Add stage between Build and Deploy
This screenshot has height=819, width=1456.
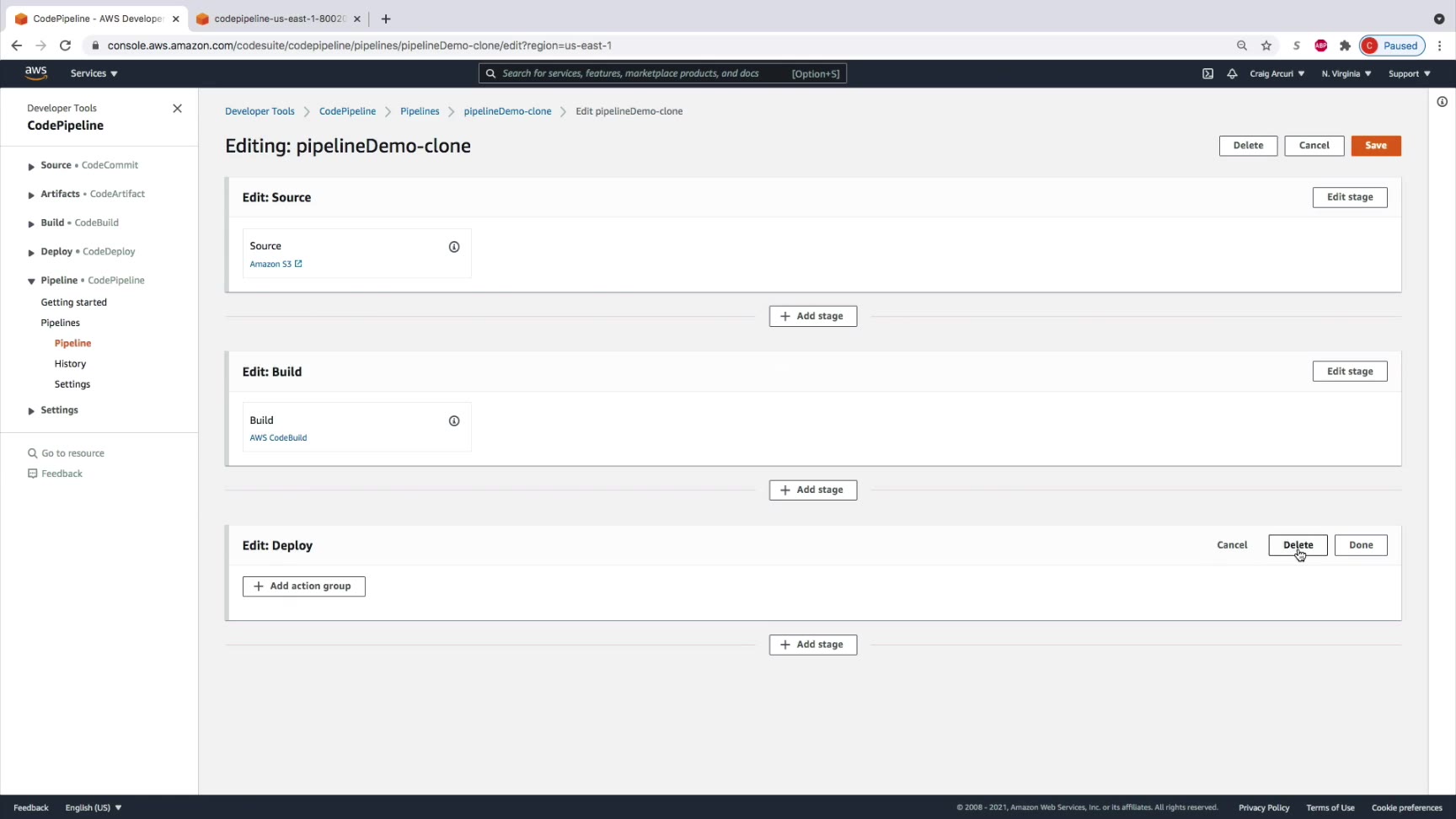(x=813, y=490)
